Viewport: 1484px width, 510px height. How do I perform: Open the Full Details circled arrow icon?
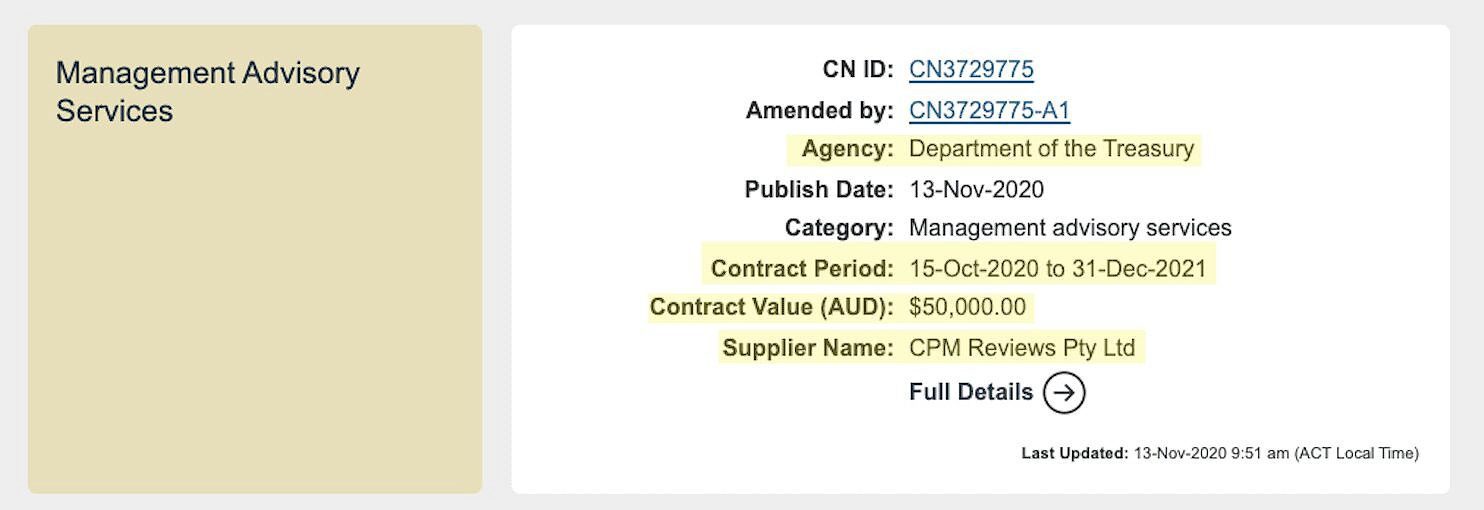tap(1064, 392)
